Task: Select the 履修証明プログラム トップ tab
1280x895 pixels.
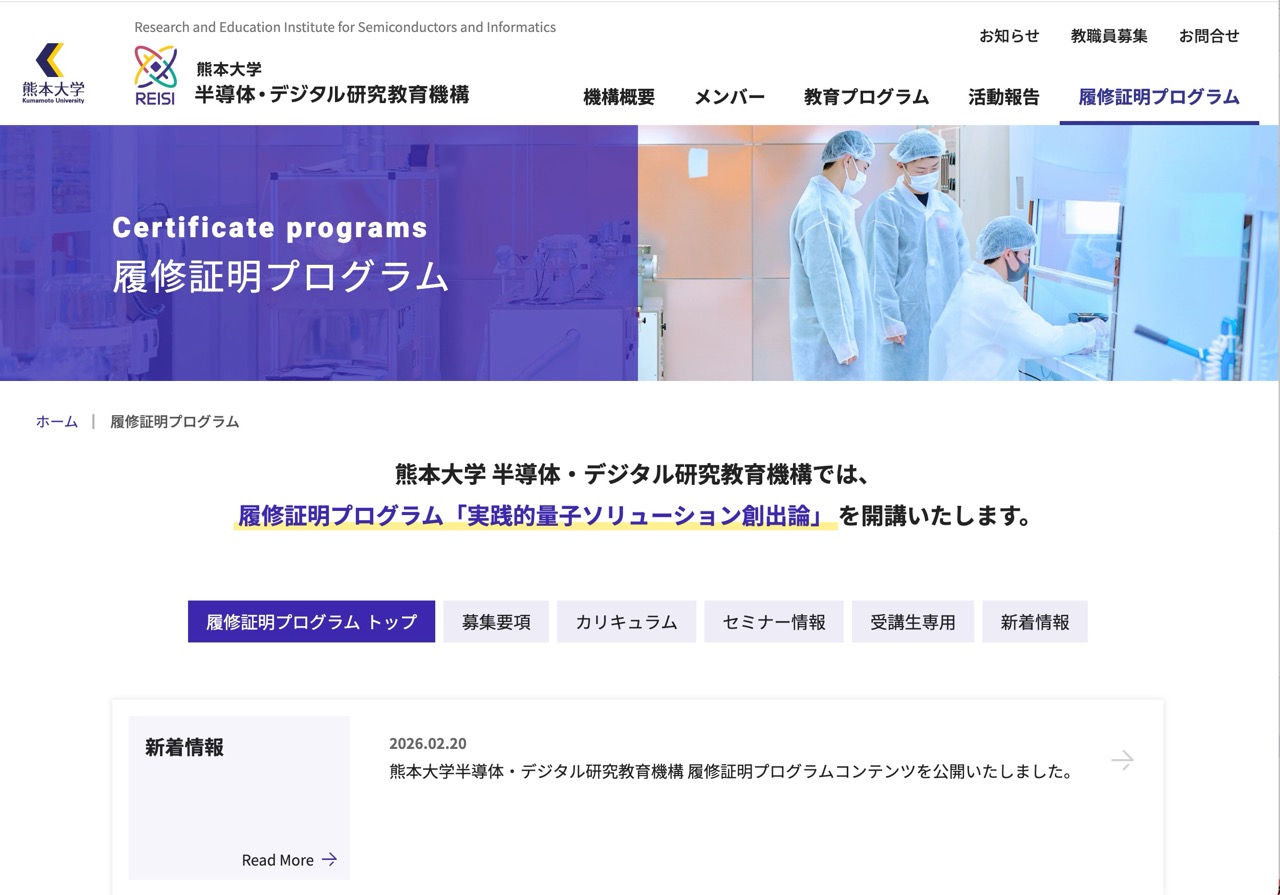Action: 310,621
